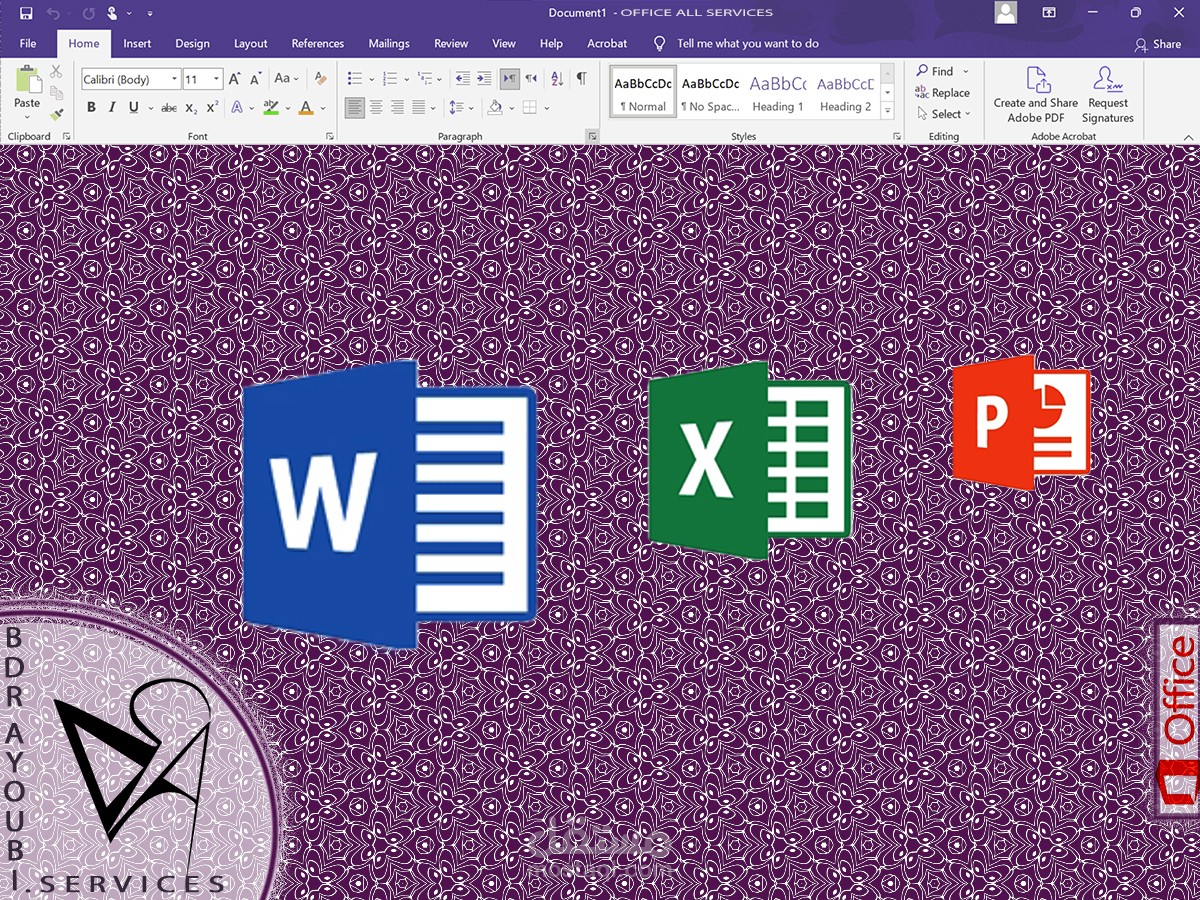Toggle strikethrough formatting
Screen dimensions: 1200x900
[169, 107]
